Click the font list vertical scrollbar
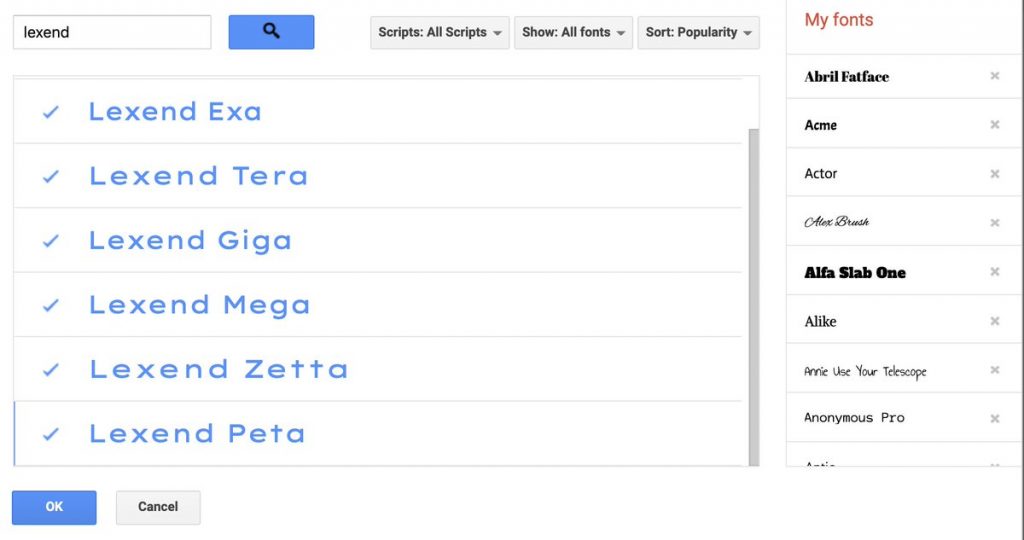1024x540 pixels. (x=754, y=297)
